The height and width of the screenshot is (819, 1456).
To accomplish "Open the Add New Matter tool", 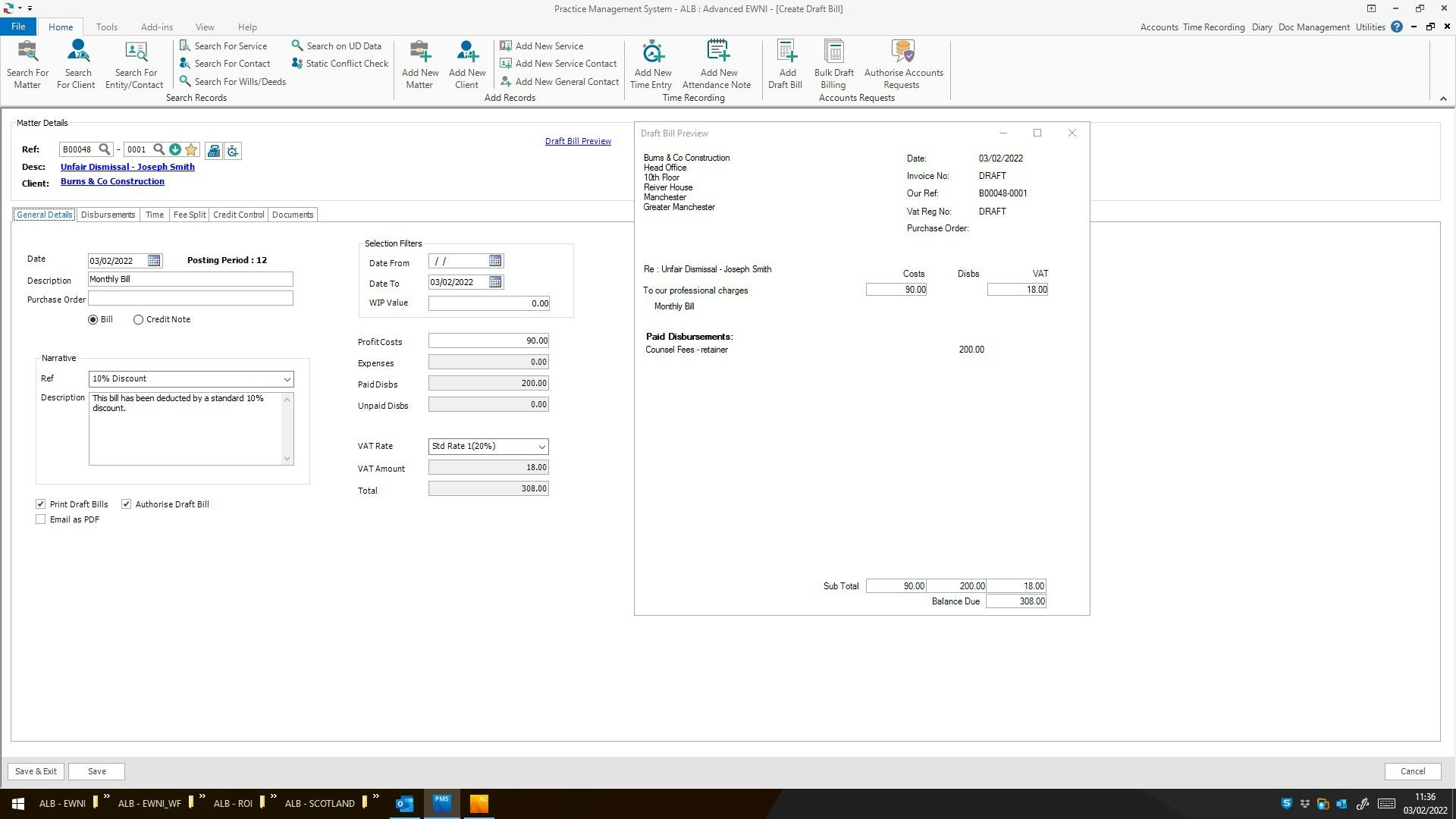I will 419,64.
